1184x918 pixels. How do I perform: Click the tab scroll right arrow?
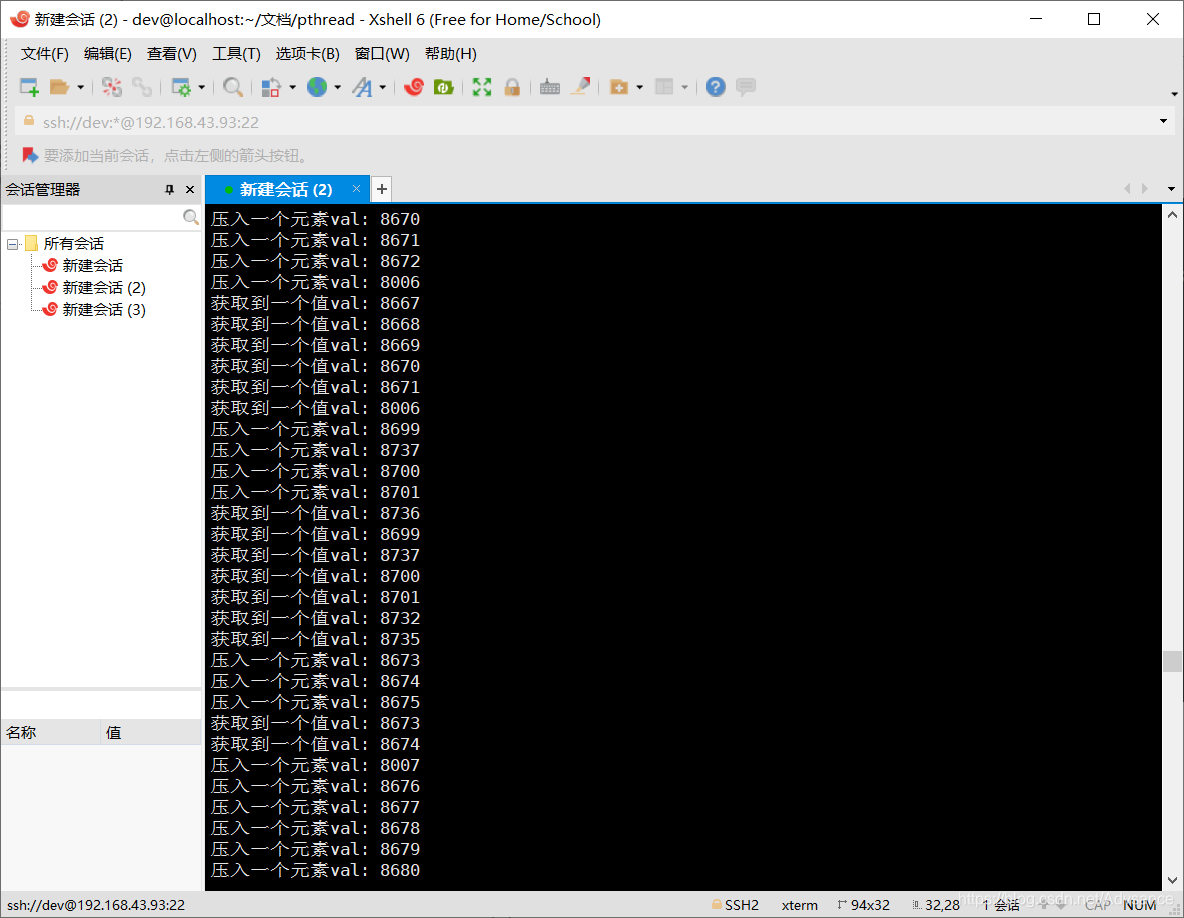tap(1145, 189)
